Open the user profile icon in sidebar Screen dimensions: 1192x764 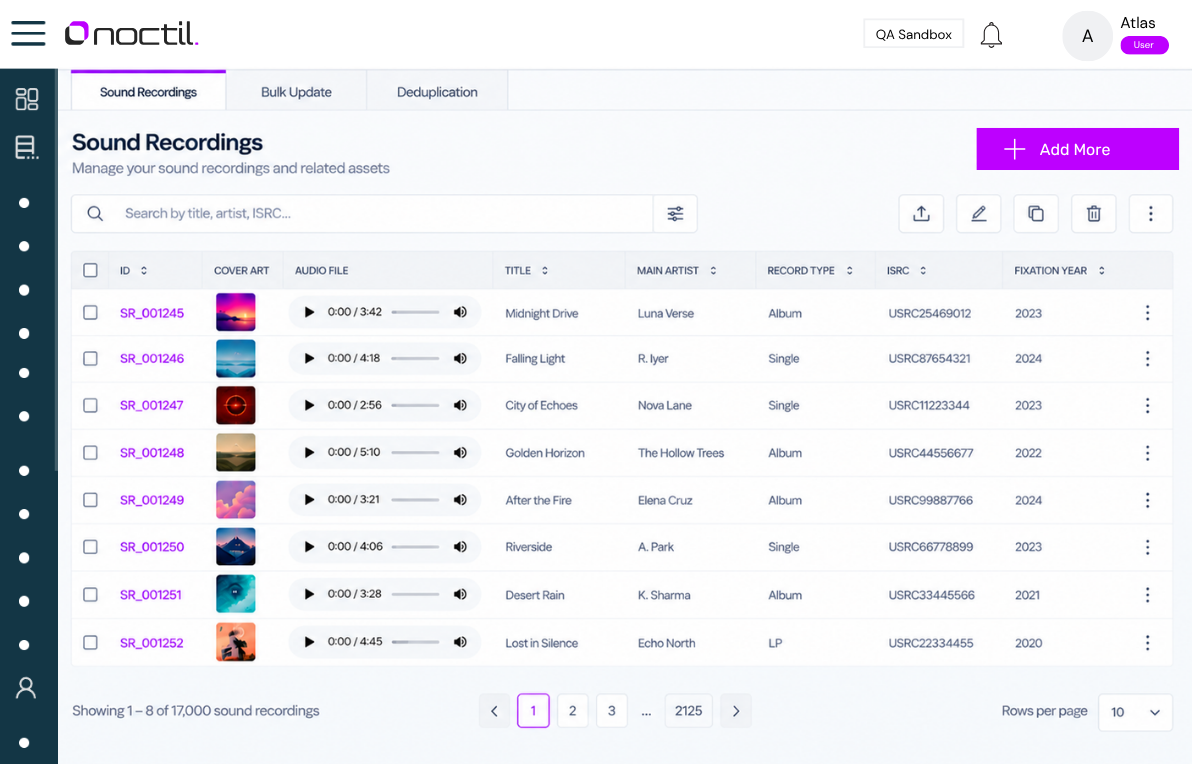coord(26,688)
